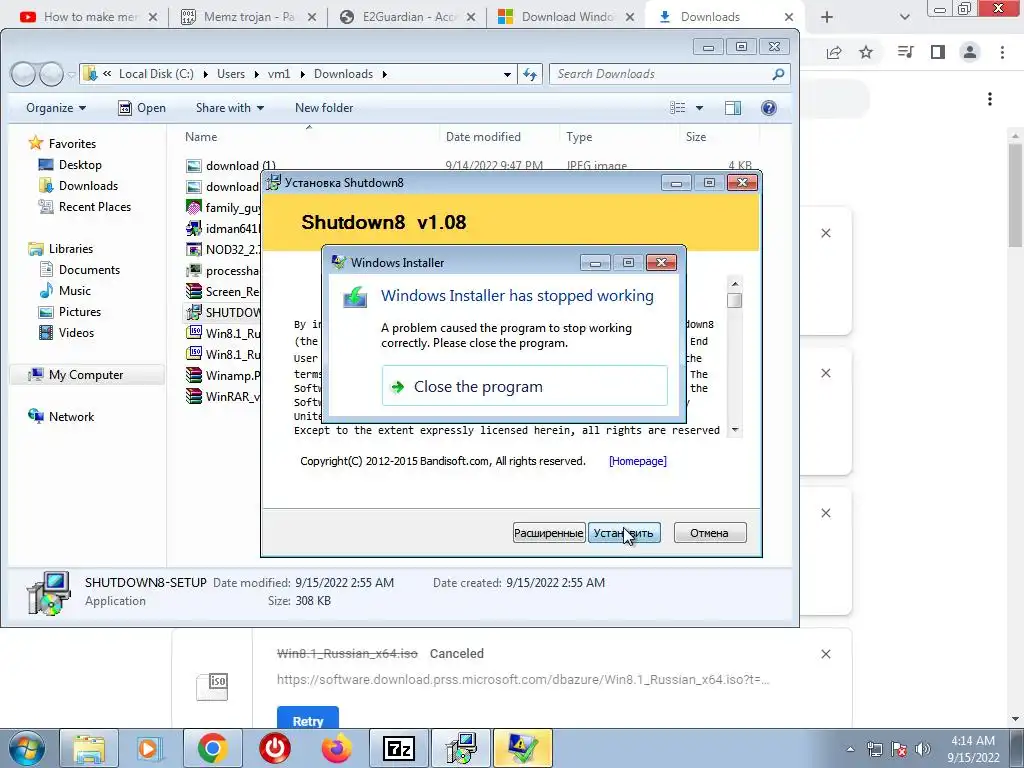Sort by the Type column header
This screenshot has width=1024, height=768.
tap(579, 136)
